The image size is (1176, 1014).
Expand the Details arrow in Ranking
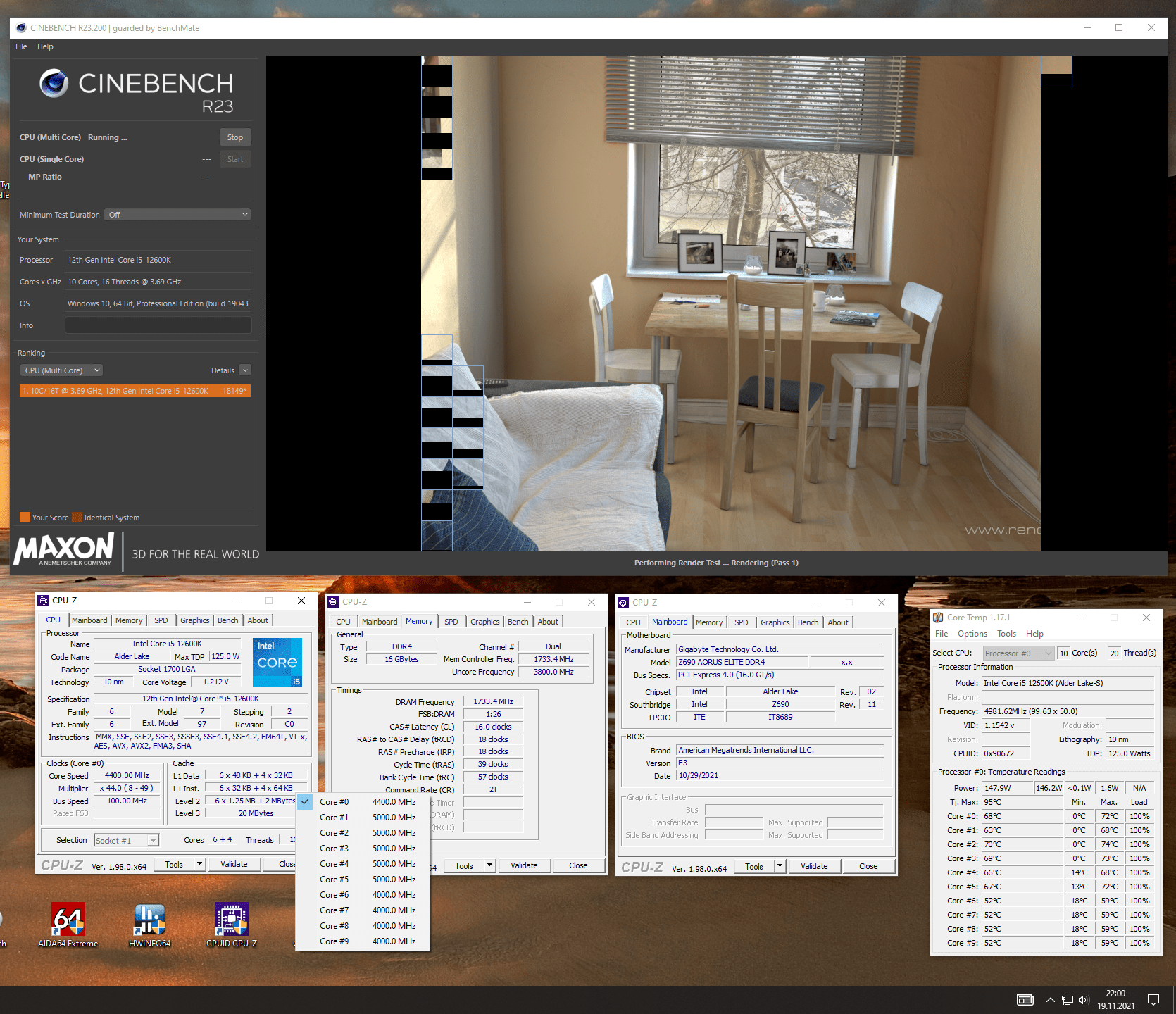(245, 370)
